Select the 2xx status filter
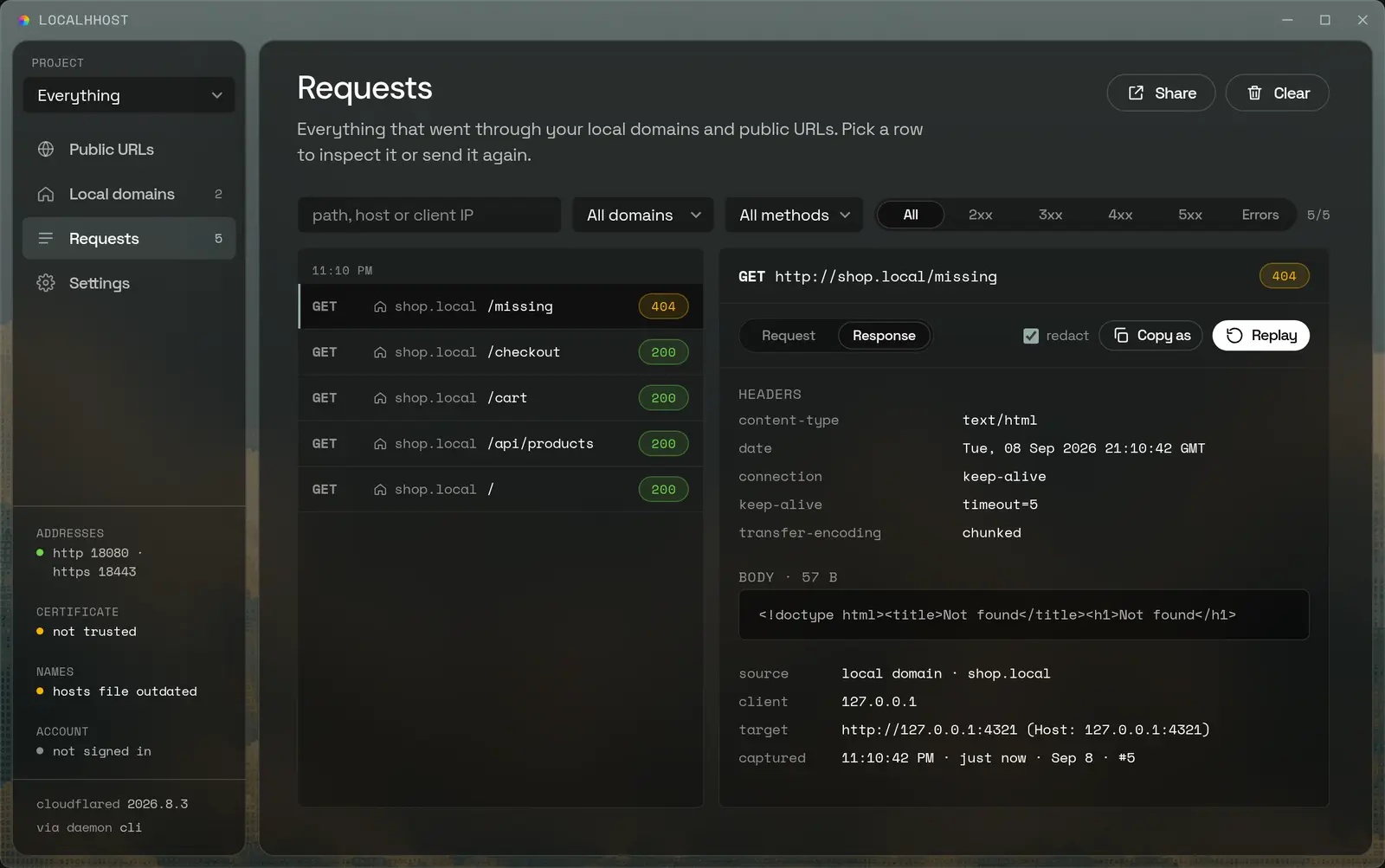This screenshot has width=1385, height=868. (980, 215)
